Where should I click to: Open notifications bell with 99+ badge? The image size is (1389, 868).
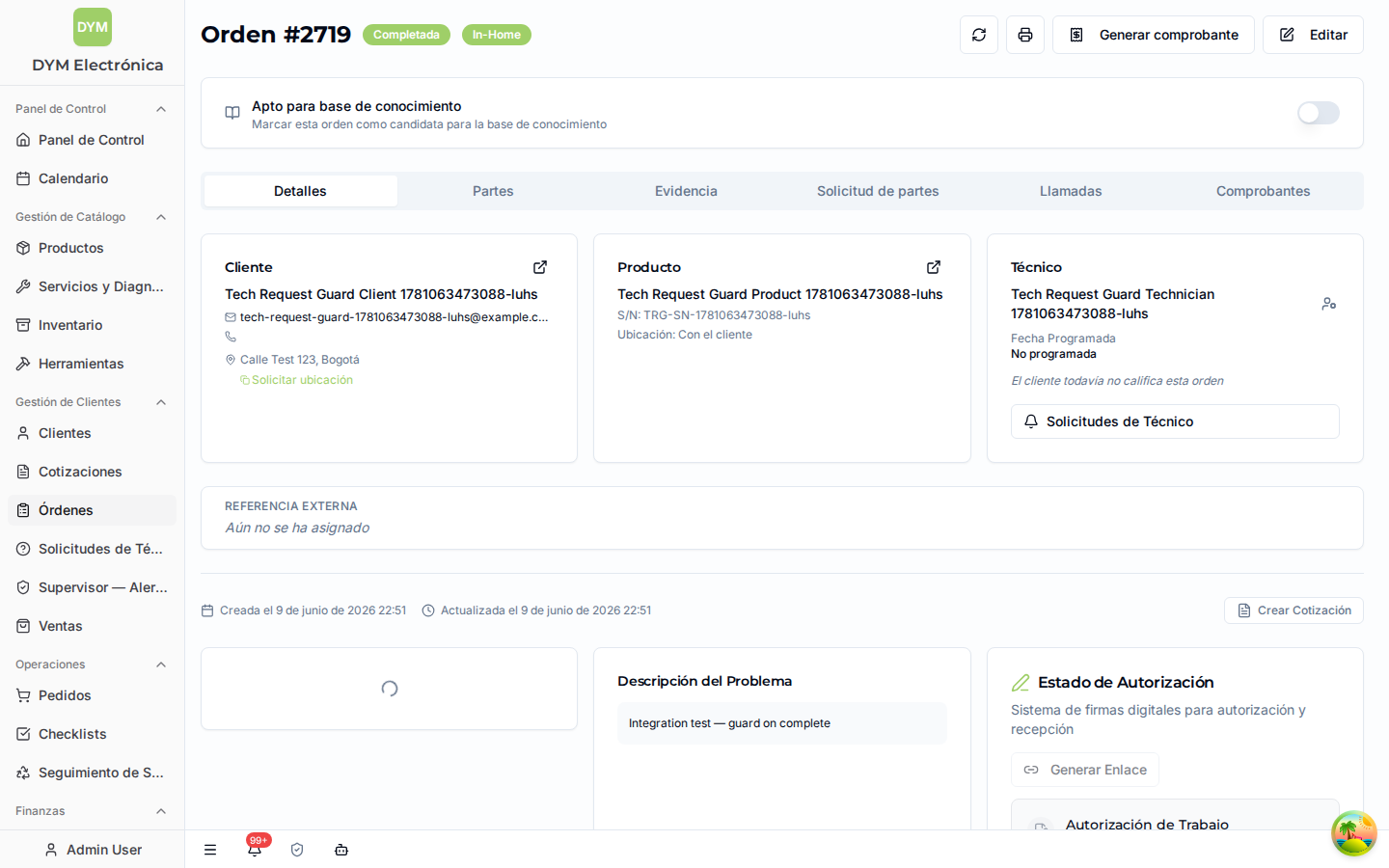[255, 849]
